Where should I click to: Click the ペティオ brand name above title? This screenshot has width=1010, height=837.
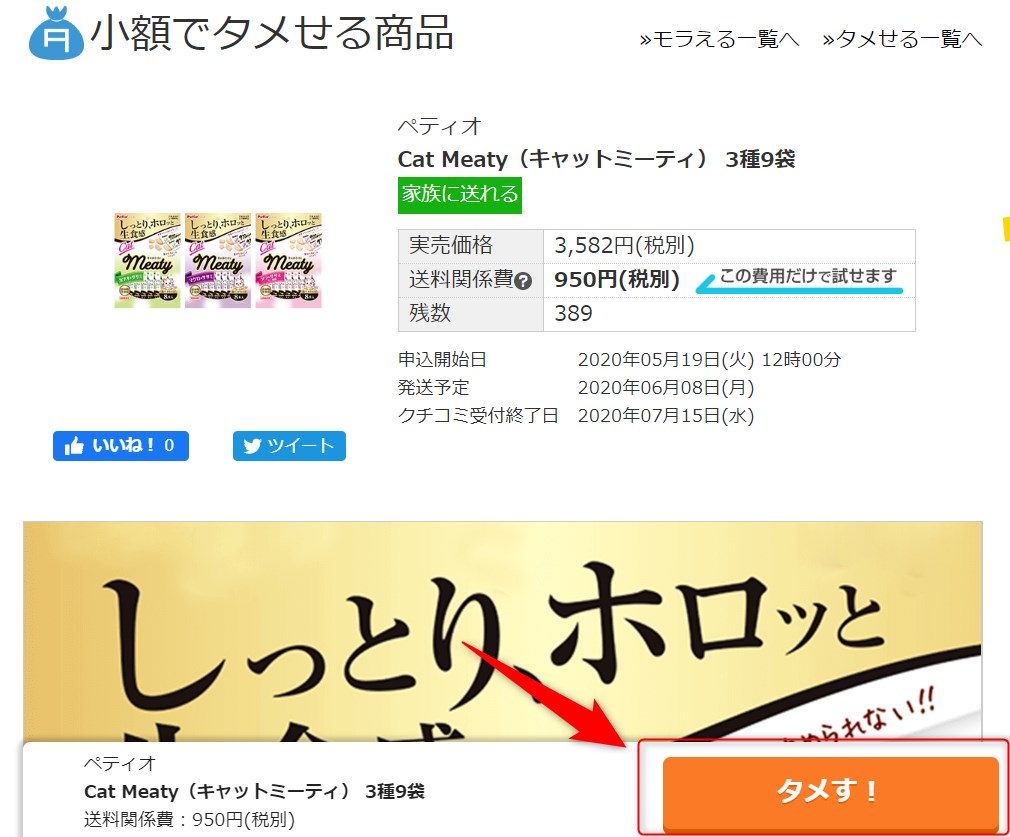tap(439, 126)
